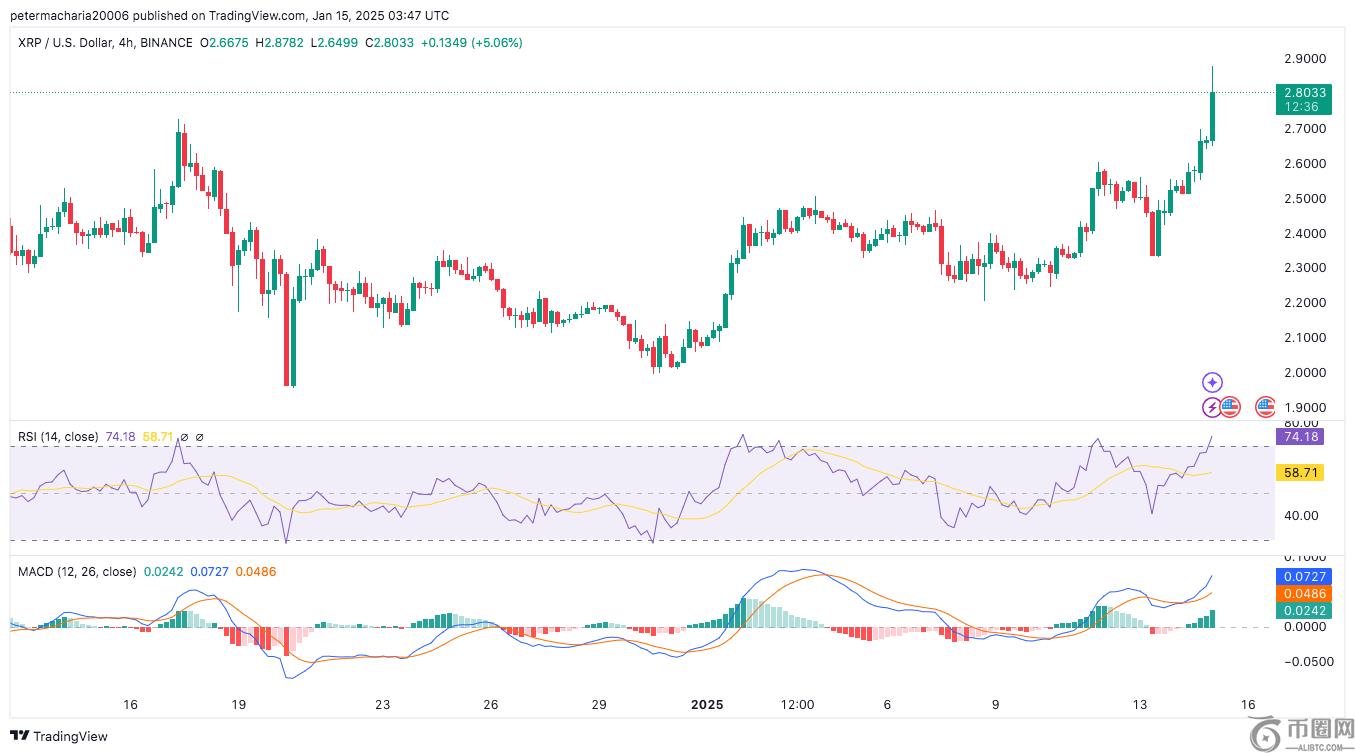Click the RSI (14, close) indicator label
The image size is (1355, 753).
tap(58, 437)
